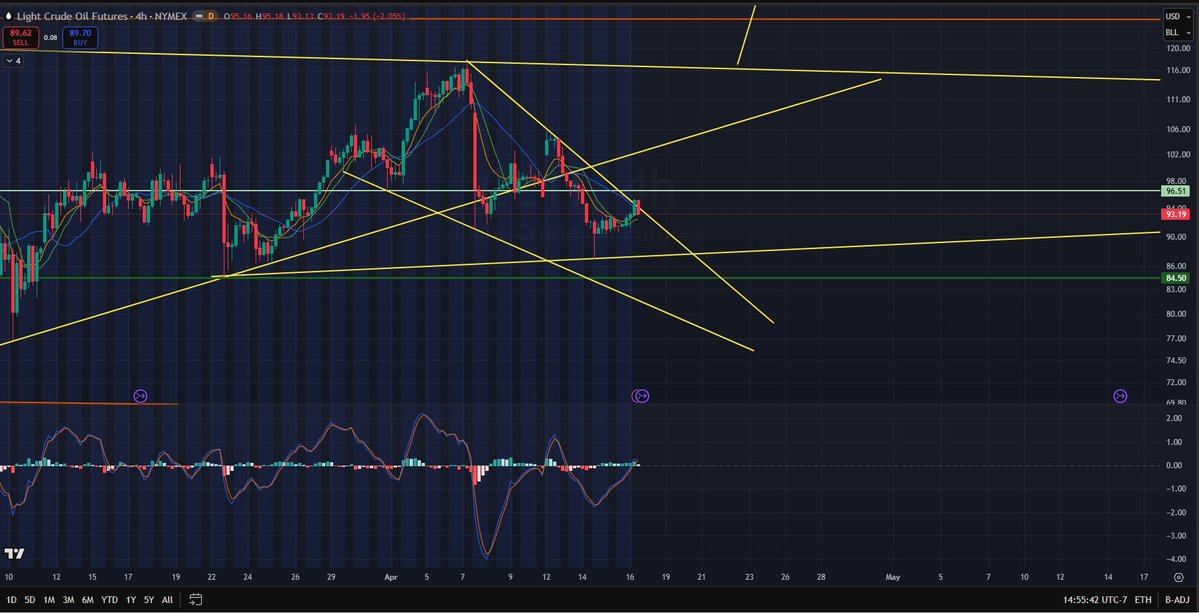1199x613 pixels.
Task: Expand the collapsed indicators legend showing 4
Action: click(x=14, y=61)
